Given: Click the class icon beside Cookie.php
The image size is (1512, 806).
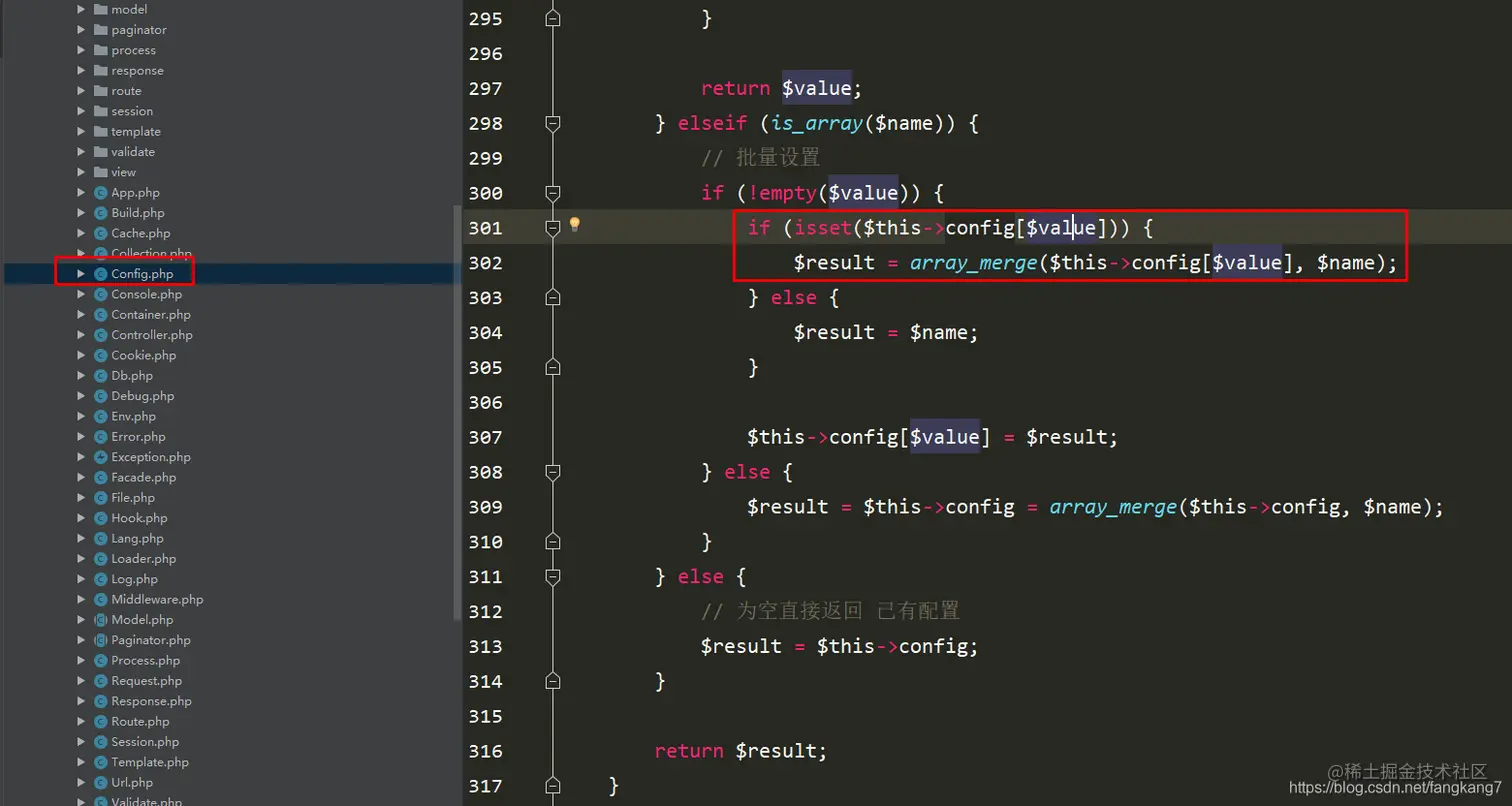Looking at the screenshot, I should click(x=100, y=355).
